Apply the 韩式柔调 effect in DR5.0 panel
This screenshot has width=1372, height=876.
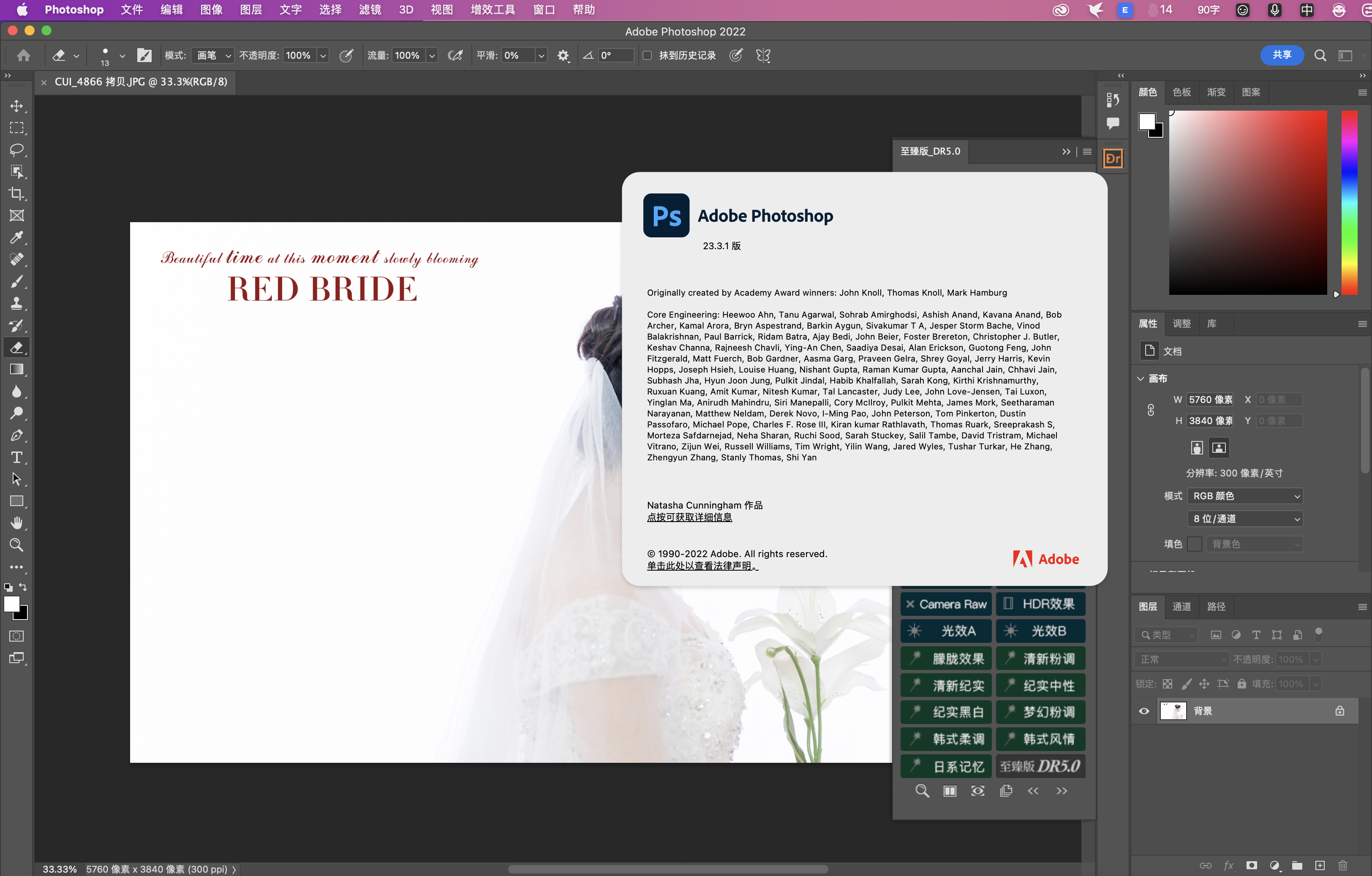click(x=946, y=739)
